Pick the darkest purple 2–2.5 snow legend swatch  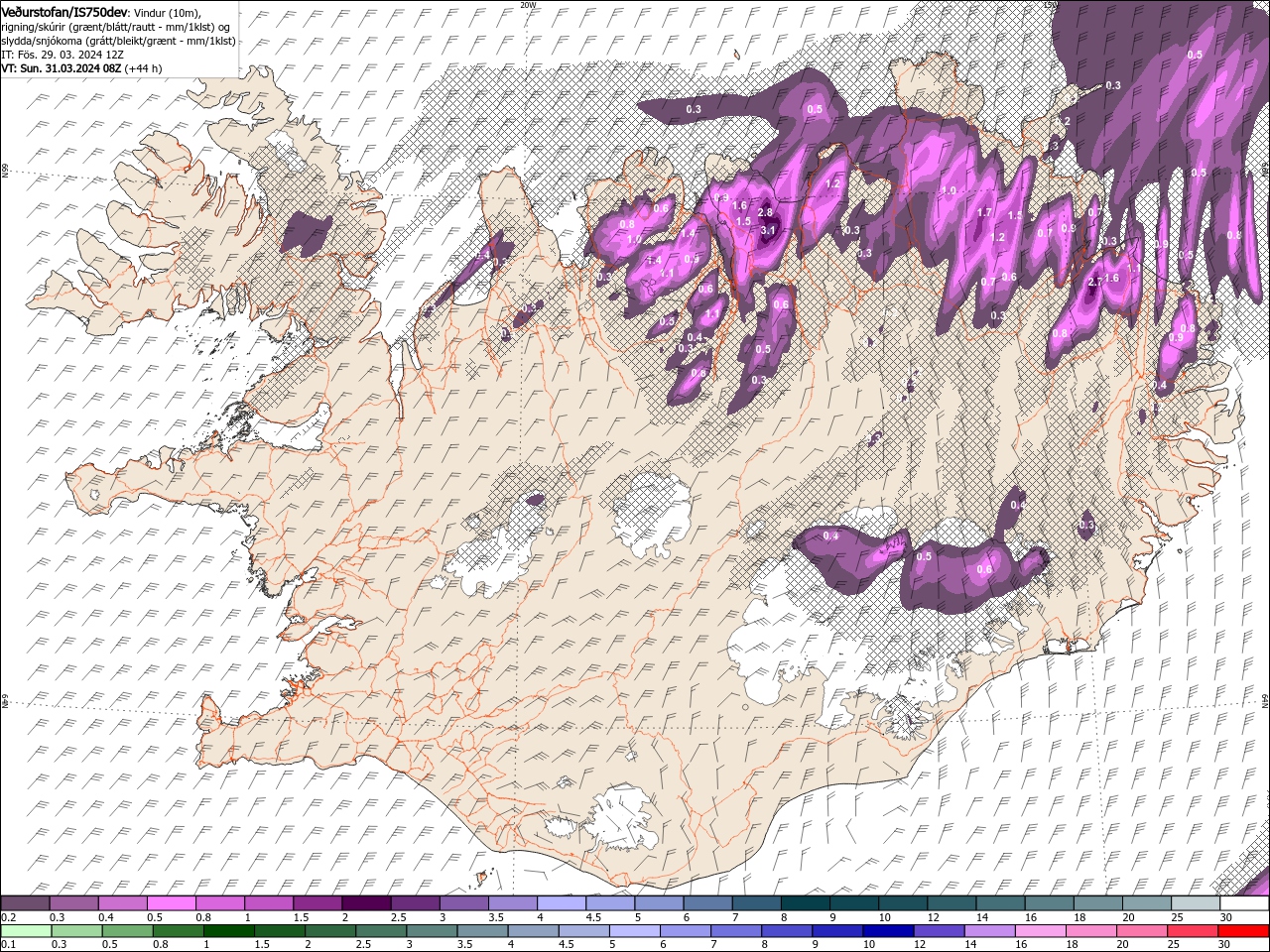(x=365, y=903)
